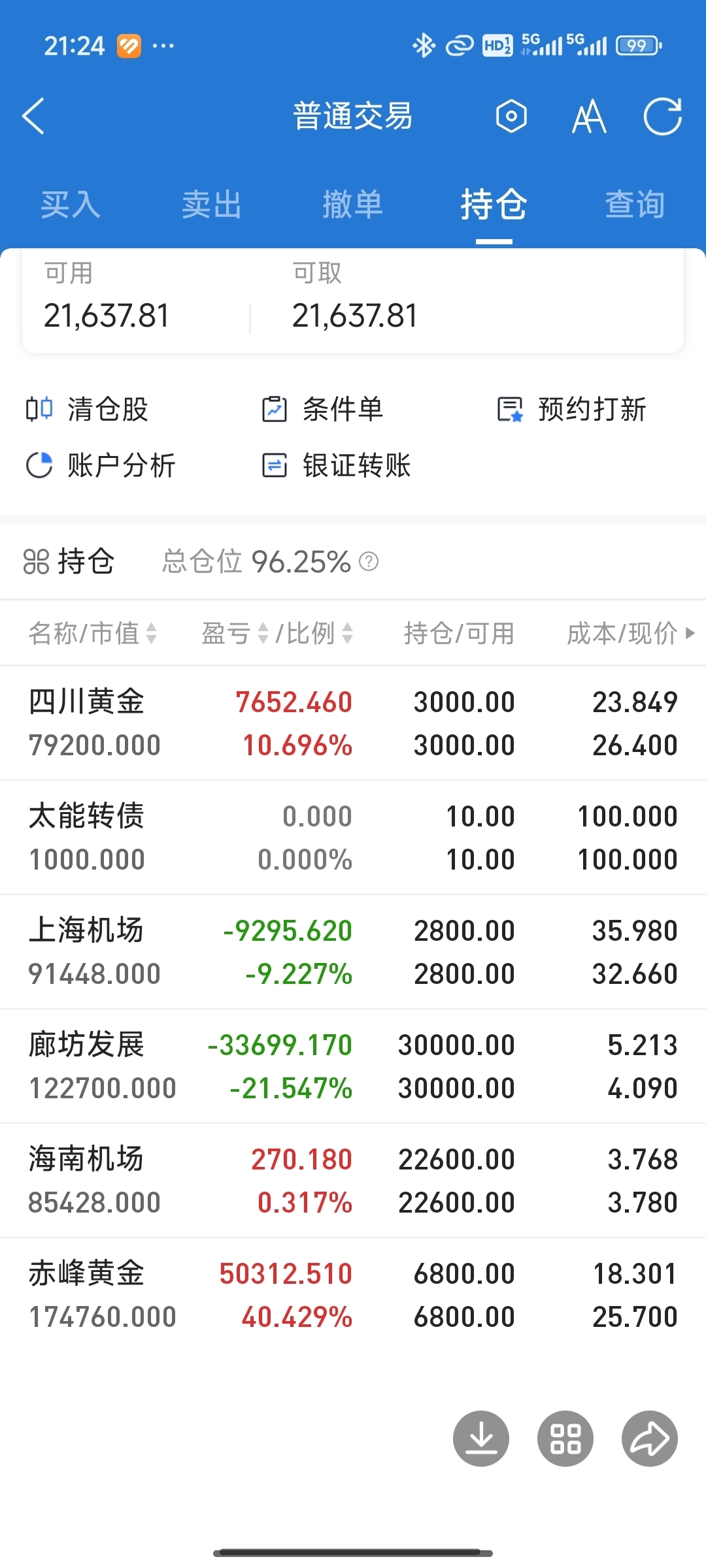Tap the candlestick icon beside 清仓股
Screen dimensions: 706x1568
39,410
